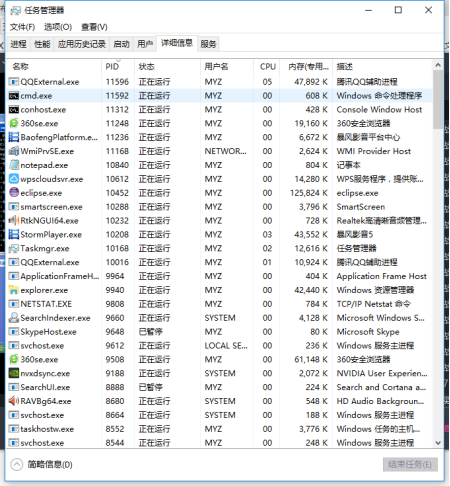Click the explorer.exe folder icon
This screenshot has width=450, height=486.
pyautogui.click(x=13, y=290)
